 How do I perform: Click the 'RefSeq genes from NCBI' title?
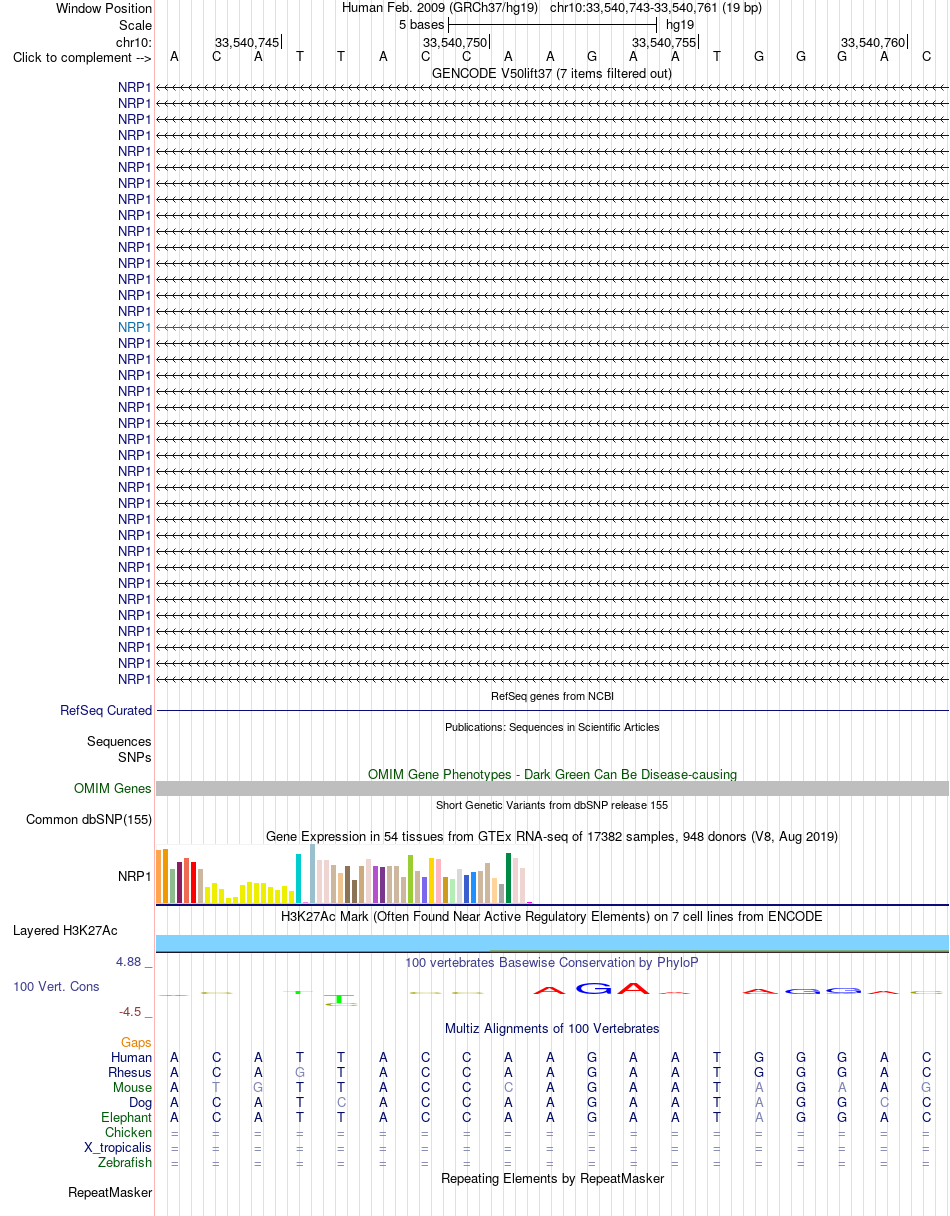(552, 696)
